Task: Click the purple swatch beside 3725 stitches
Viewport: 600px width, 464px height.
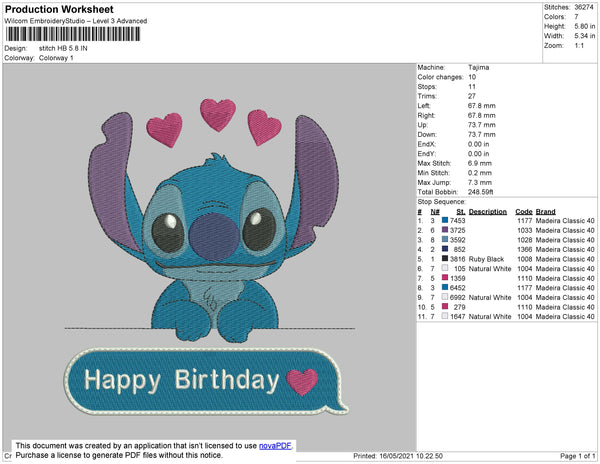Action: [x=445, y=230]
